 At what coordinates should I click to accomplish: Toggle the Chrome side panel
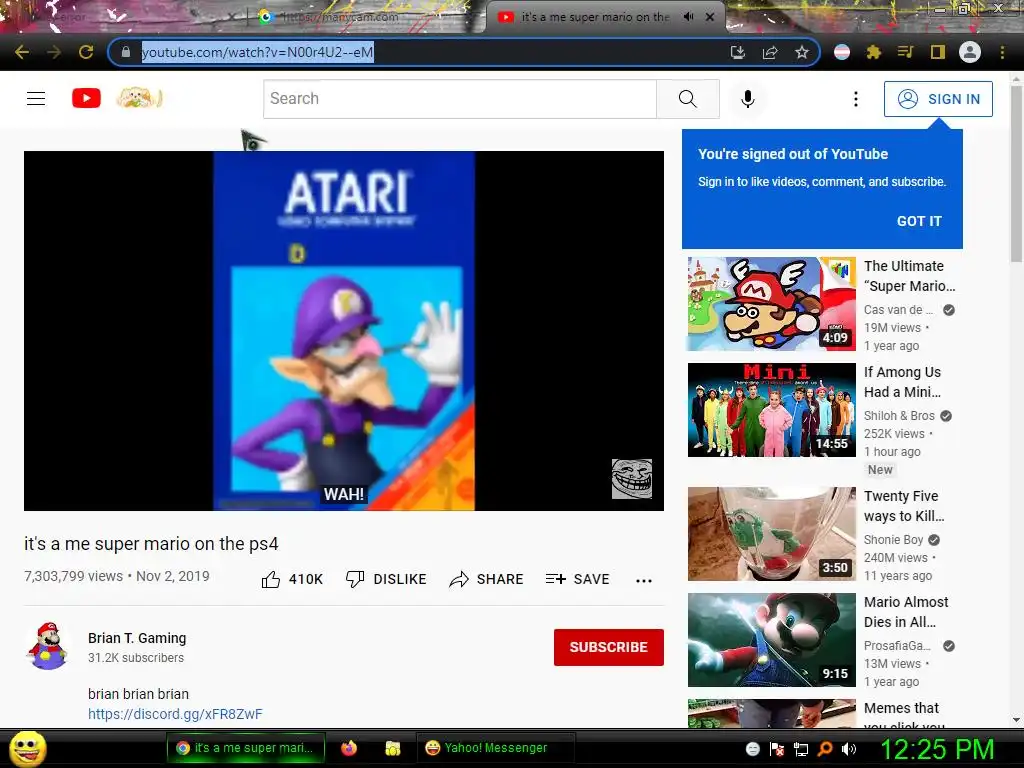(938, 52)
